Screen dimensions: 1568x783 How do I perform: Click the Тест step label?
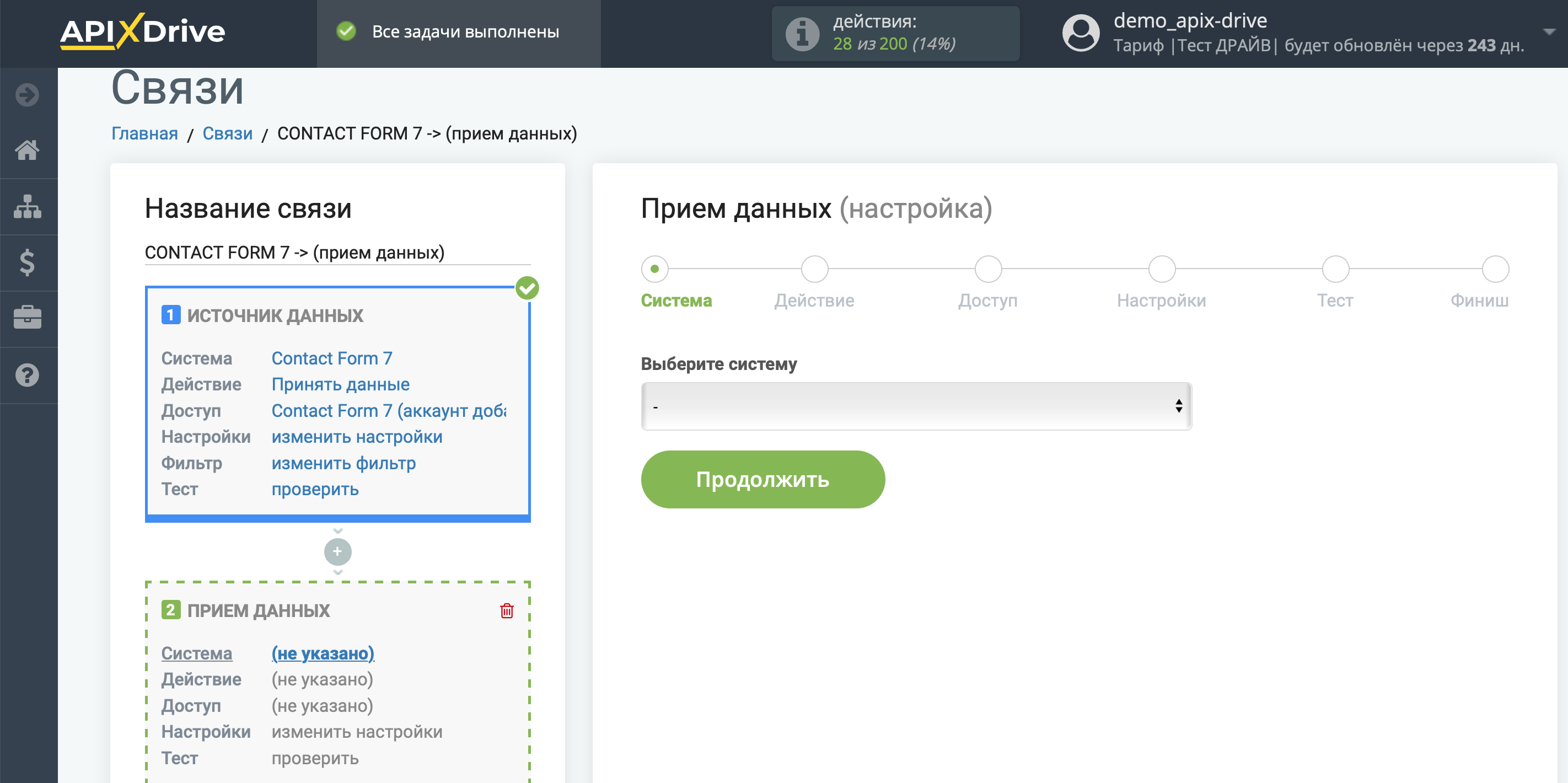tap(1335, 300)
